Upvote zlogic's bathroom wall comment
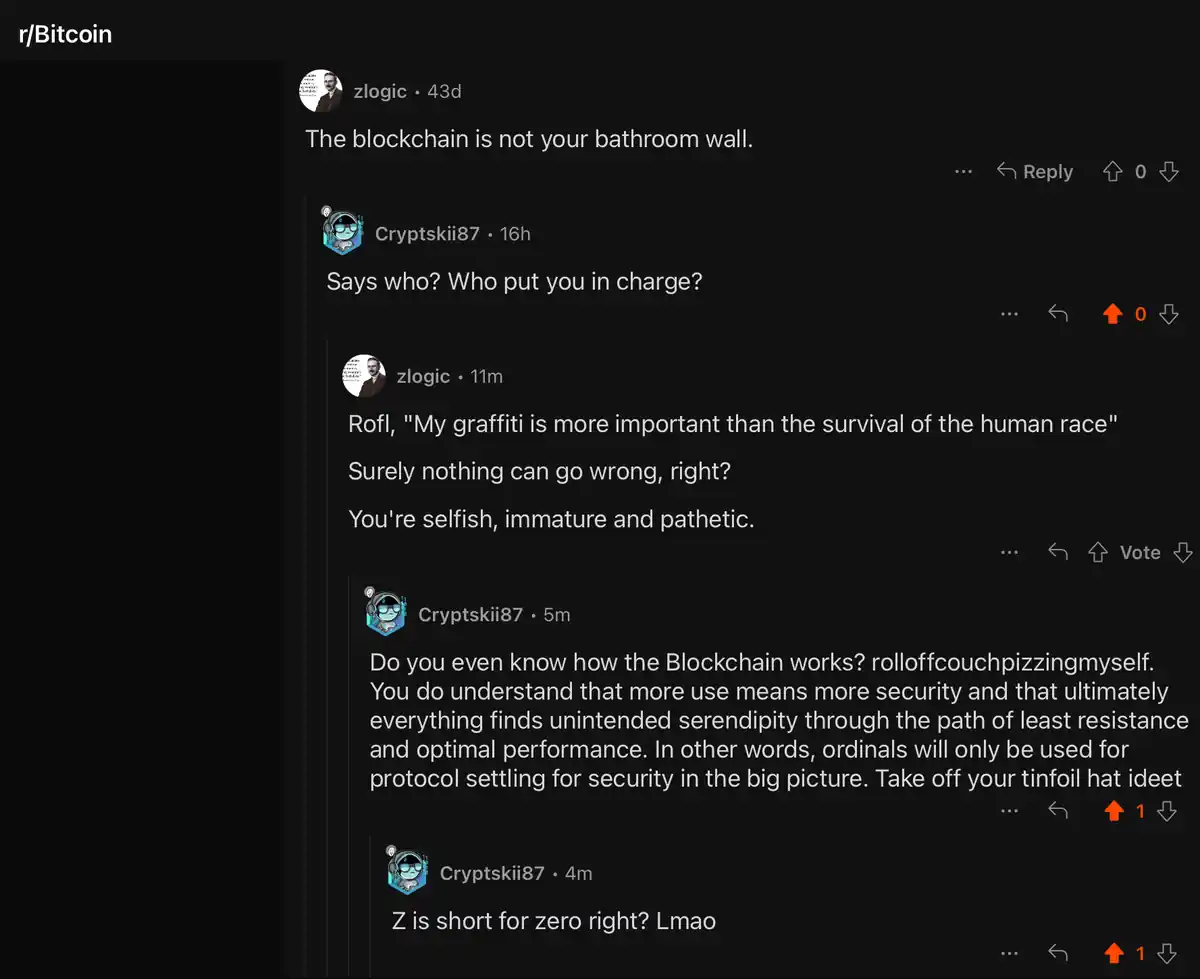The width and height of the screenshot is (1200, 979). click(x=1112, y=172)
